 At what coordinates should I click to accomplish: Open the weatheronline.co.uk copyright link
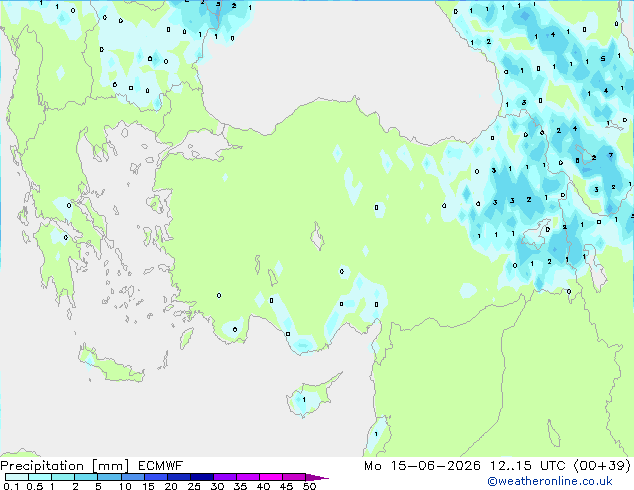coord(550,481)
